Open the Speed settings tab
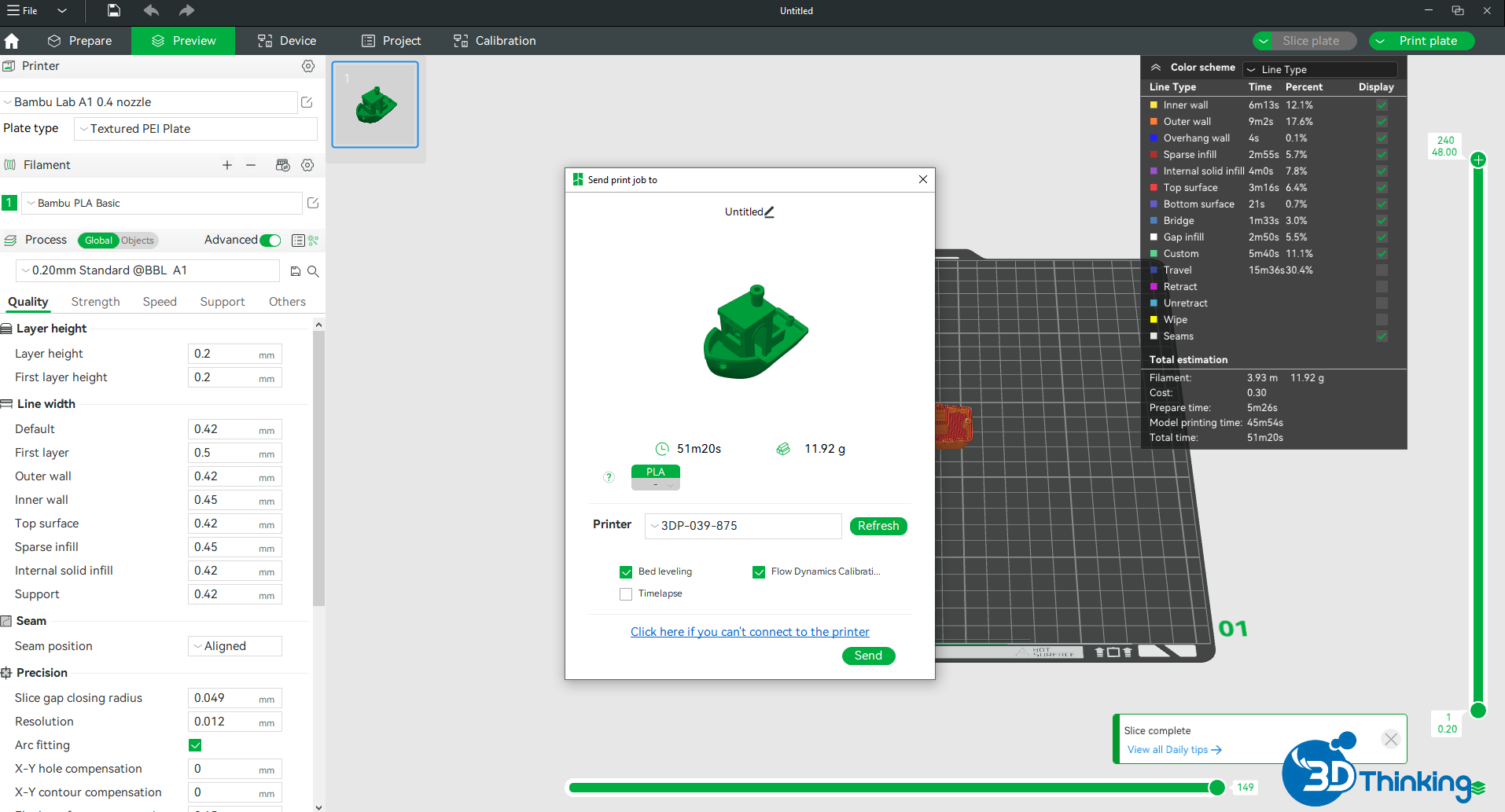This screenshot has width=1505, height=812. [160, 302]
